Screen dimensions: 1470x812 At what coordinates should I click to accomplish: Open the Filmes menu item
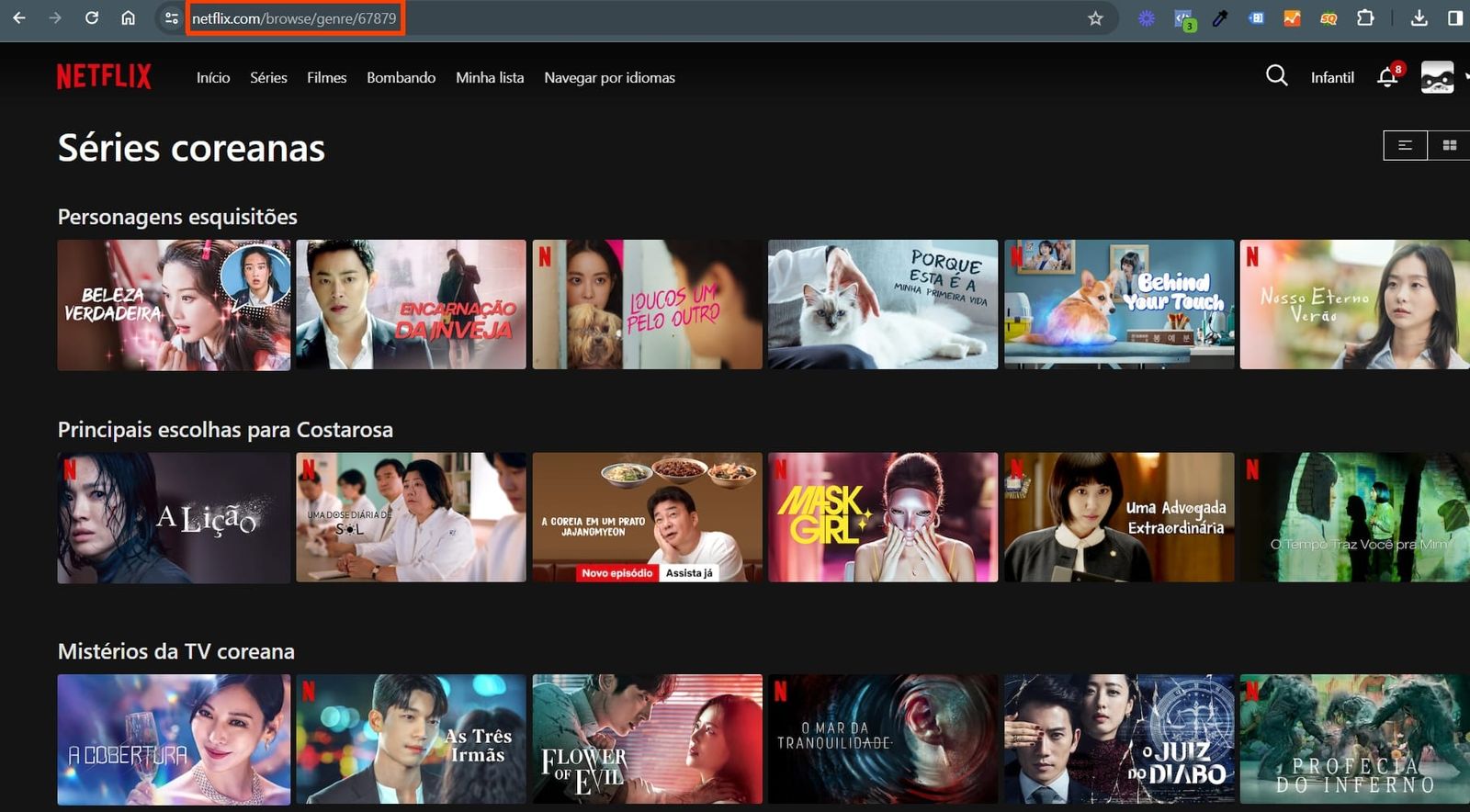(x=327, y=78)
